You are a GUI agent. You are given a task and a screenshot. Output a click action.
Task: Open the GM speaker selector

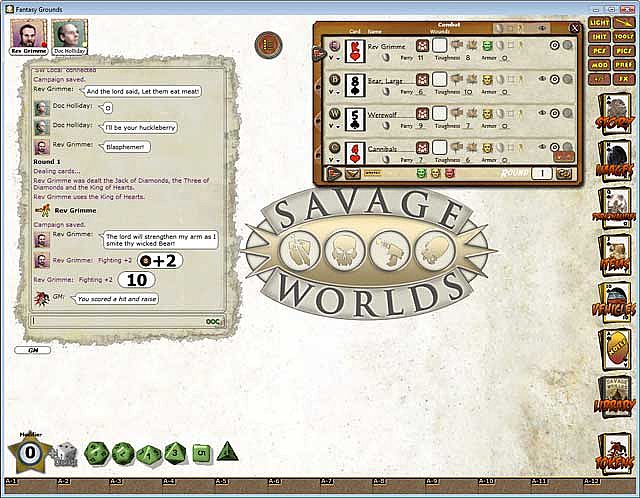click(x=33, y=350)
